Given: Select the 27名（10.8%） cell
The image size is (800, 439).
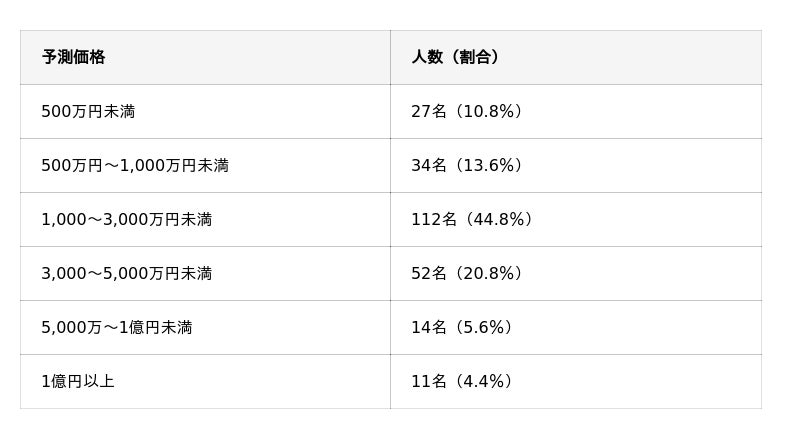Looking at the screenshot, I should click(x=466, y=111).
